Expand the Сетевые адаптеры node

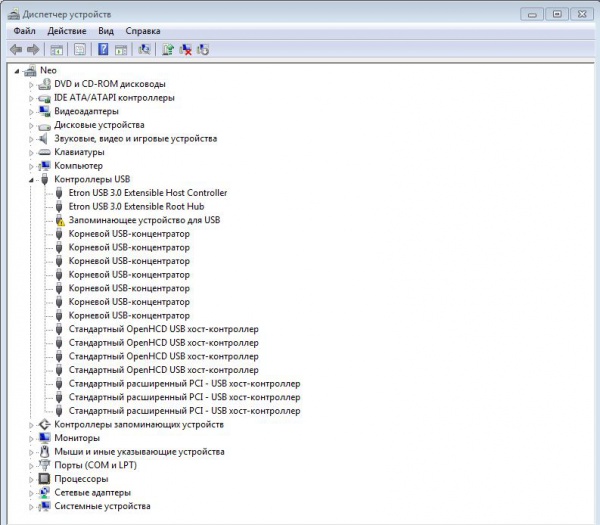[31, 493]
